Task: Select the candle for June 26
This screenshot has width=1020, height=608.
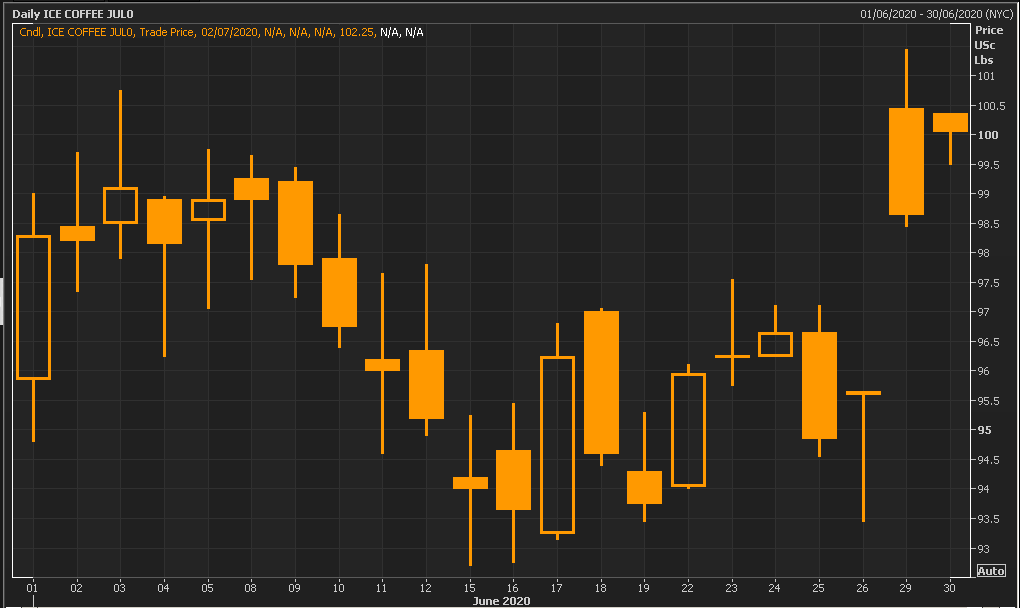Action: coord(863,393)
